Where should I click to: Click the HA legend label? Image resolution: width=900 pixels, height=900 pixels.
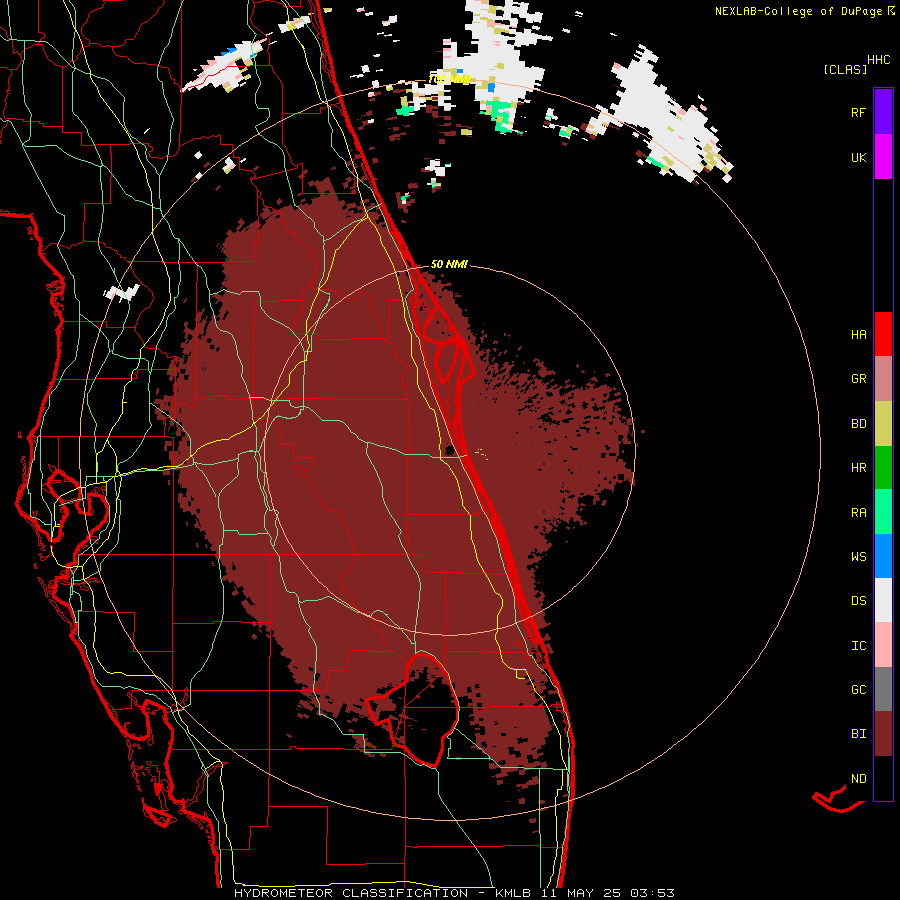coord(858,334)
